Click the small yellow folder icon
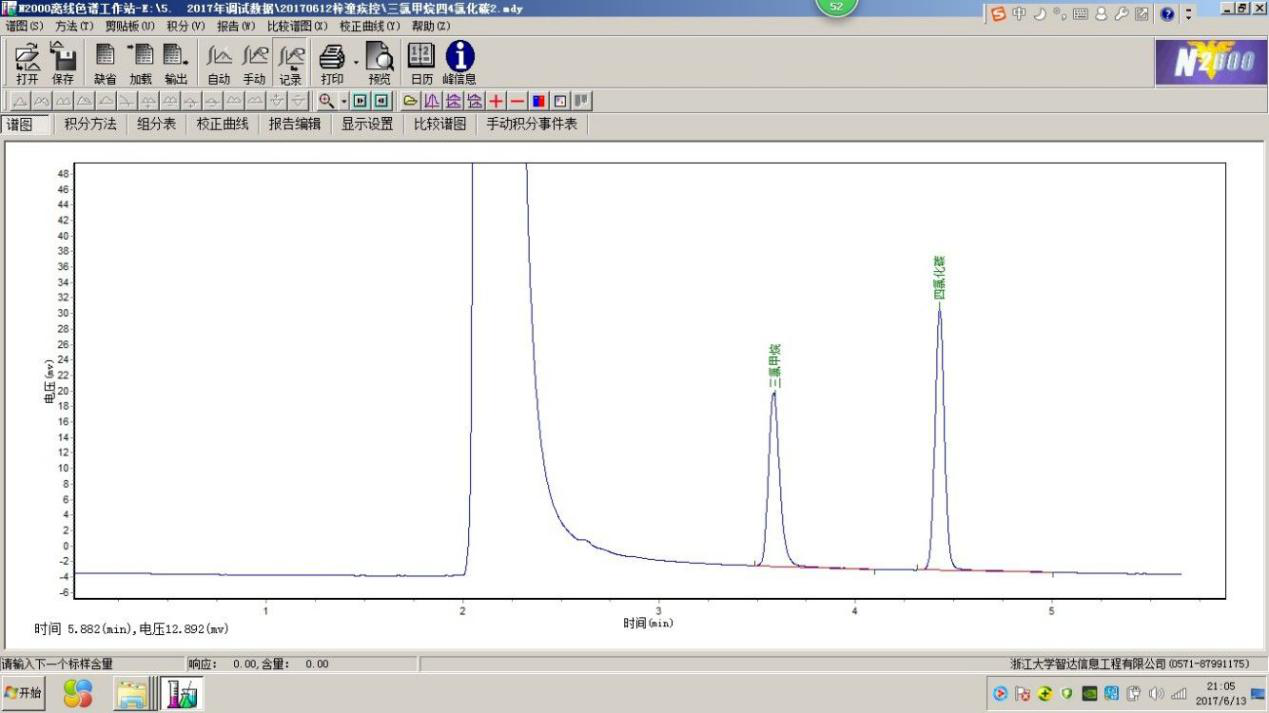 point(410,101)
